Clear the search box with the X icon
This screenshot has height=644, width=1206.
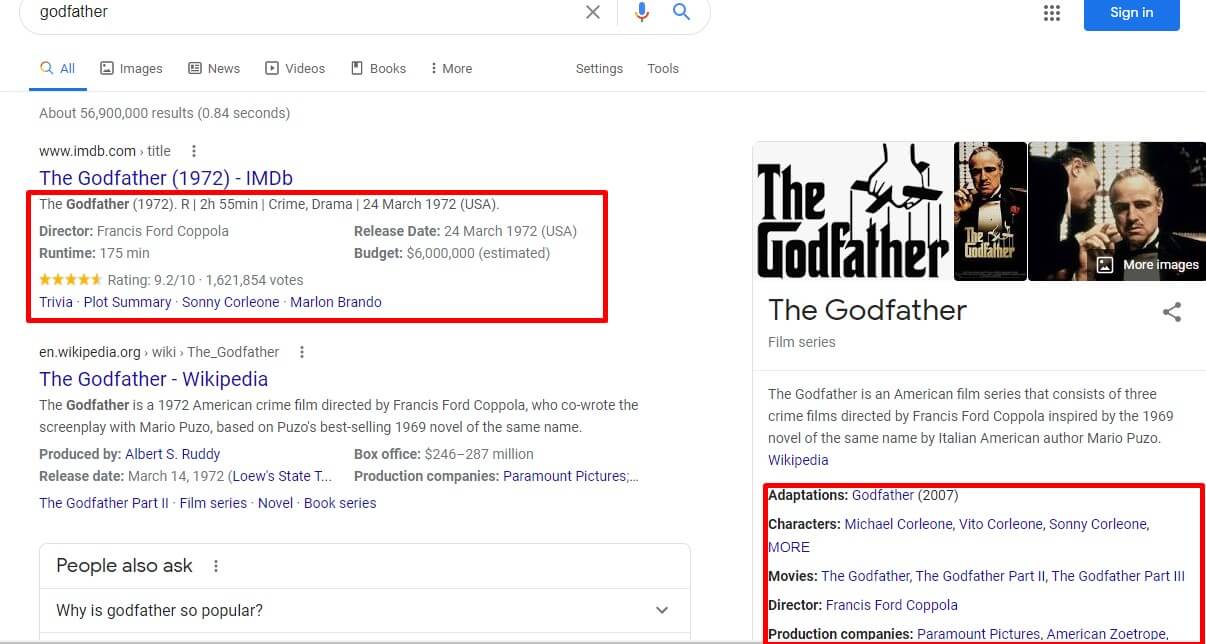(x=593, y=12)
